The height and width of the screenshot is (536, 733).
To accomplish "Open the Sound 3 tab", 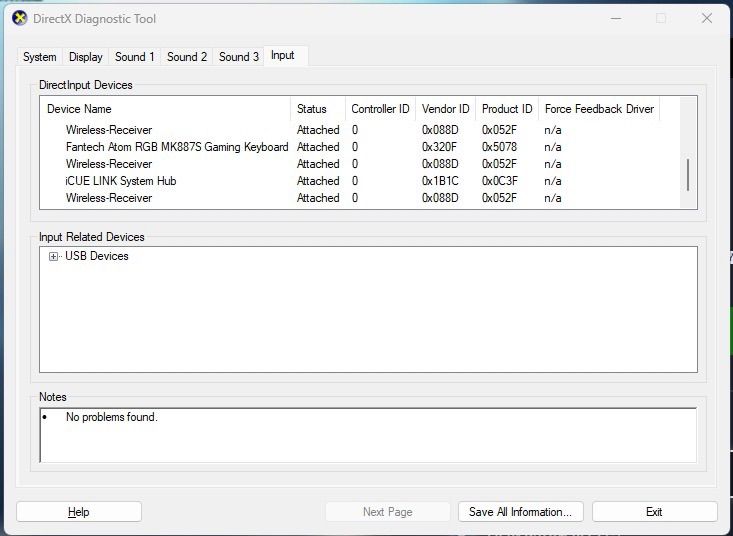I will click(239, 57).
